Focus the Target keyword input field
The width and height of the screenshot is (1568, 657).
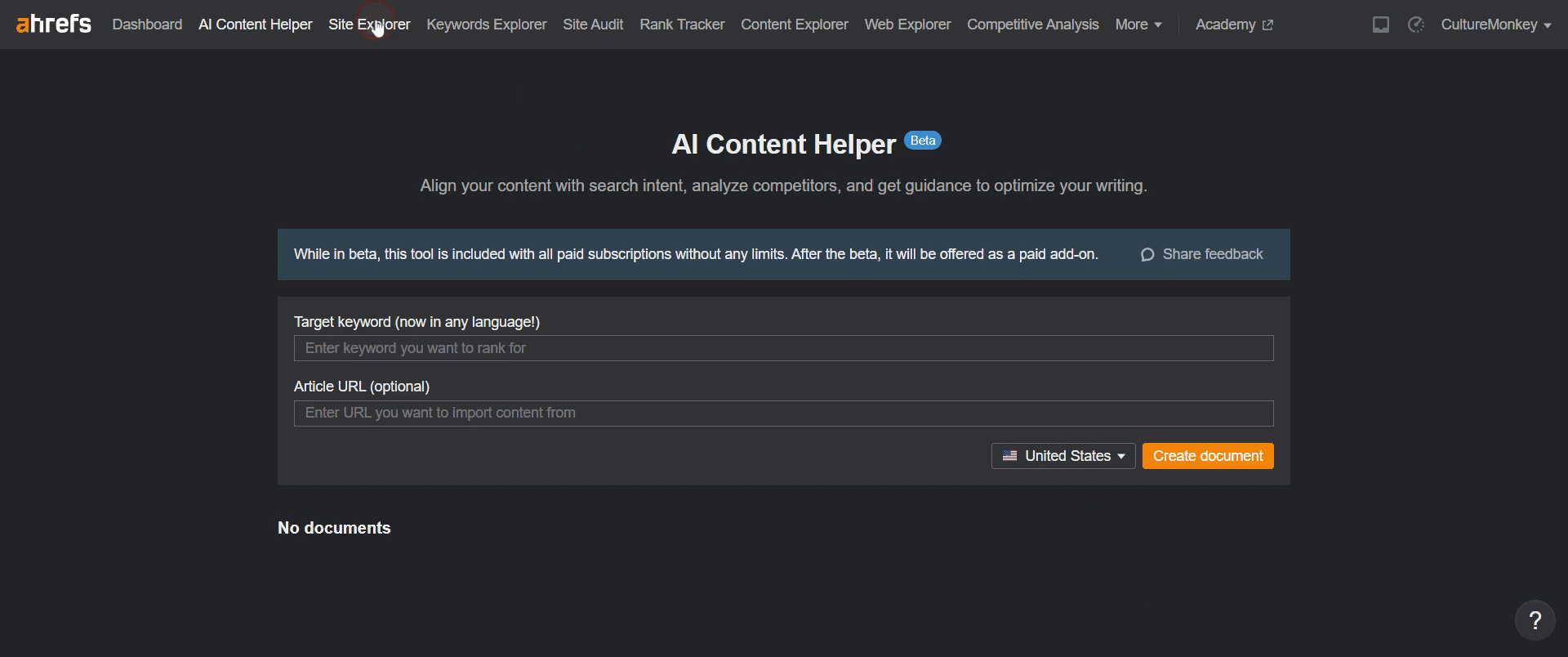tap(784, 348)
